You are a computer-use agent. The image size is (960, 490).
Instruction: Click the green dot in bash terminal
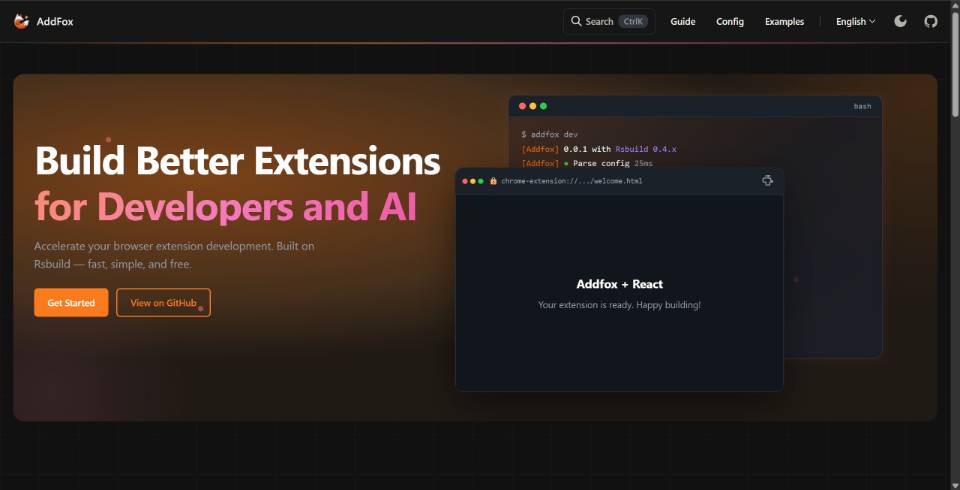coord(543,106)
